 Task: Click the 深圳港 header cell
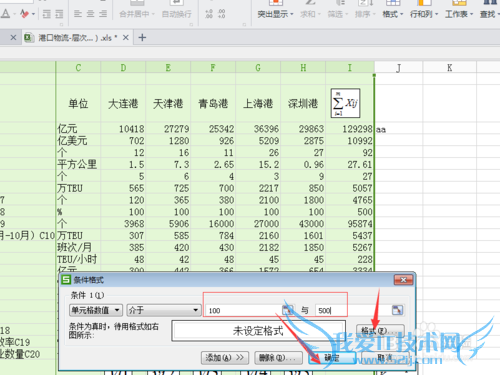pyautogui.click(x=303, y=104)
